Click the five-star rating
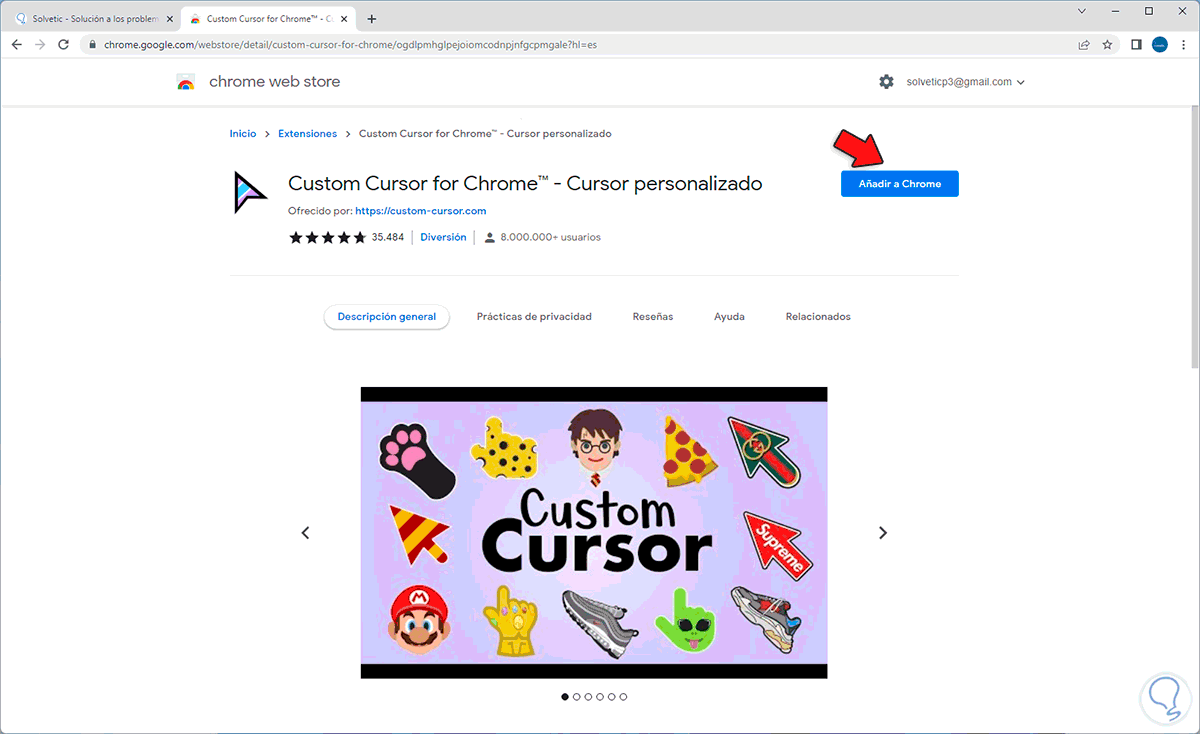1200x734 pixels. (328, 237)
